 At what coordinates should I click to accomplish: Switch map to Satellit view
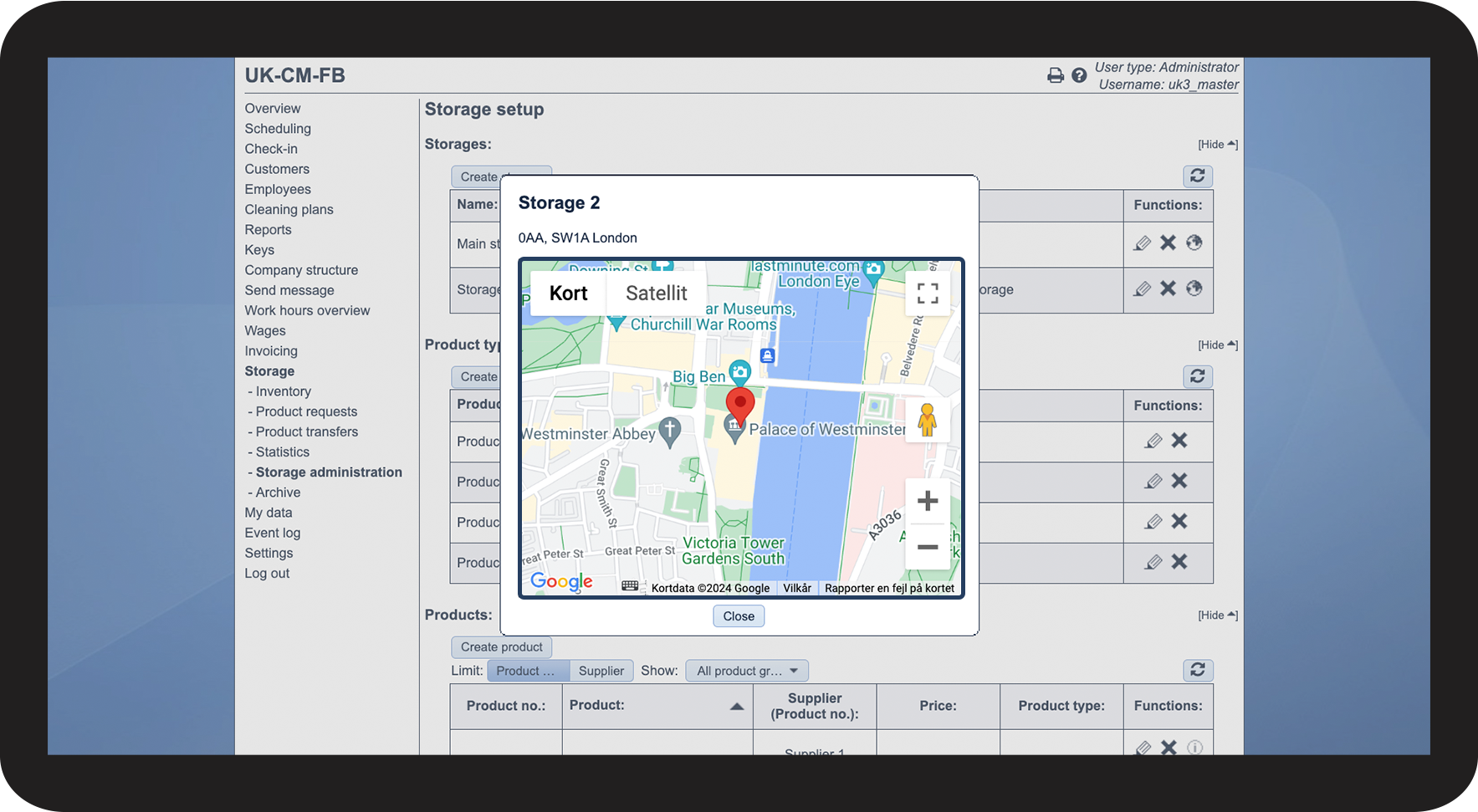(656, 294)
